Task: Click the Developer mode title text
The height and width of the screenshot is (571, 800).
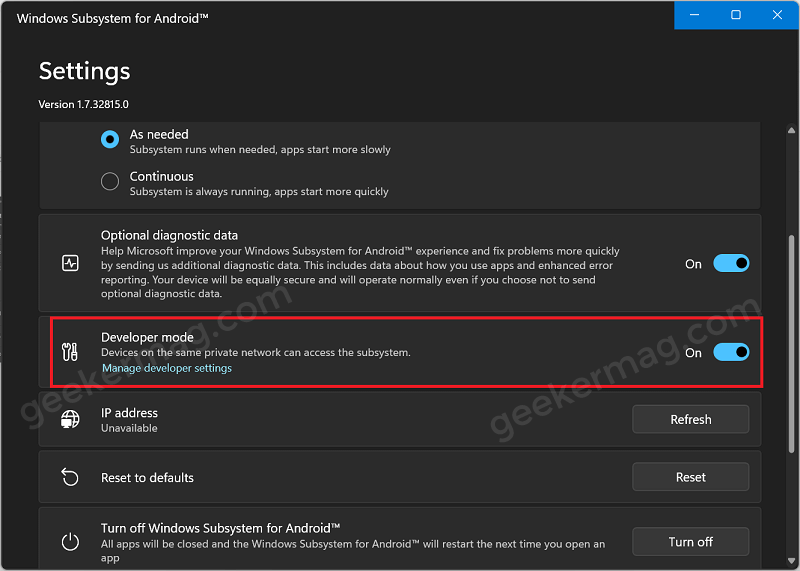Action: coord(147,337)
